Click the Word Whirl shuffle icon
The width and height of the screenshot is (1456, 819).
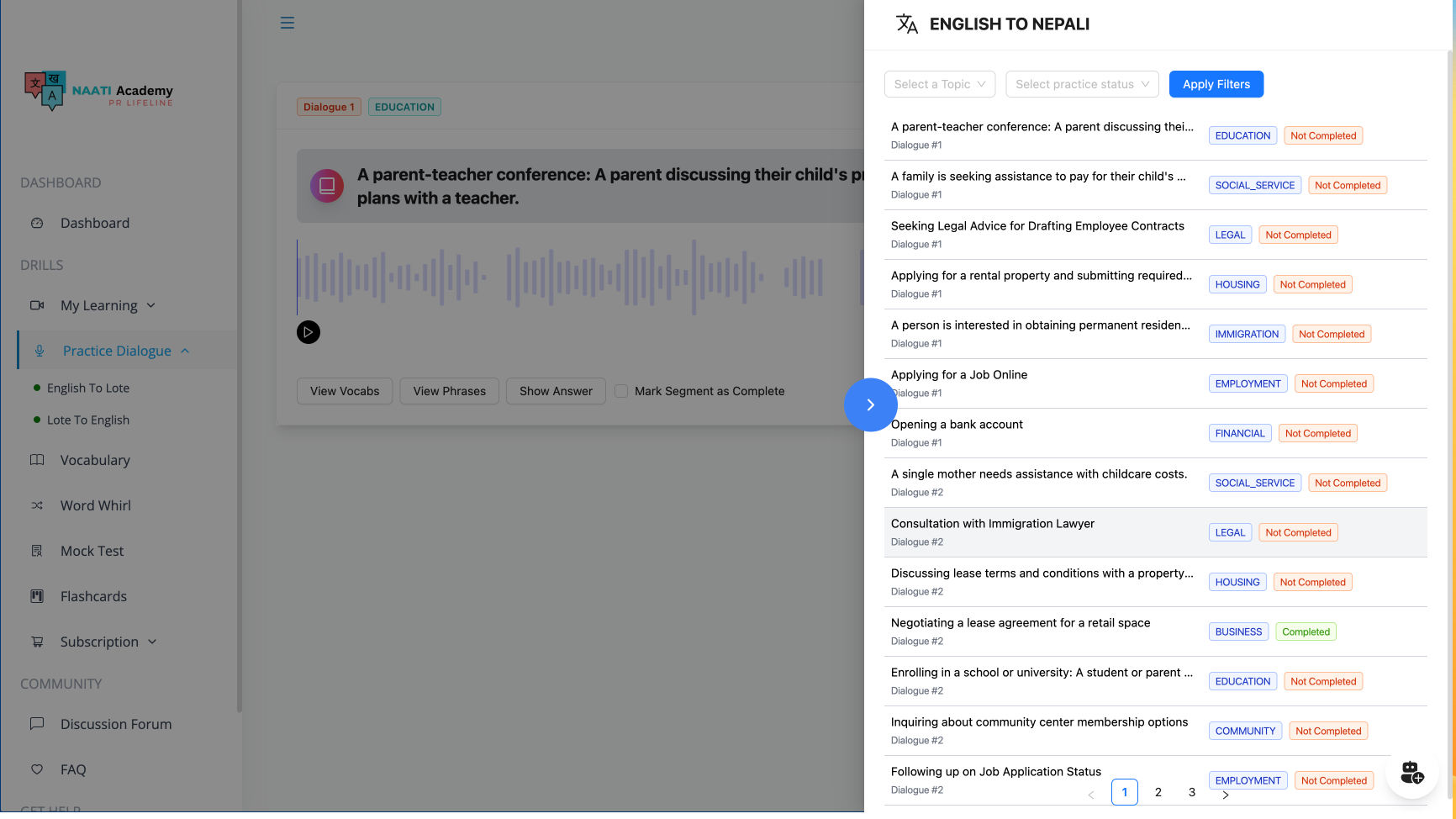pos(37,505)
